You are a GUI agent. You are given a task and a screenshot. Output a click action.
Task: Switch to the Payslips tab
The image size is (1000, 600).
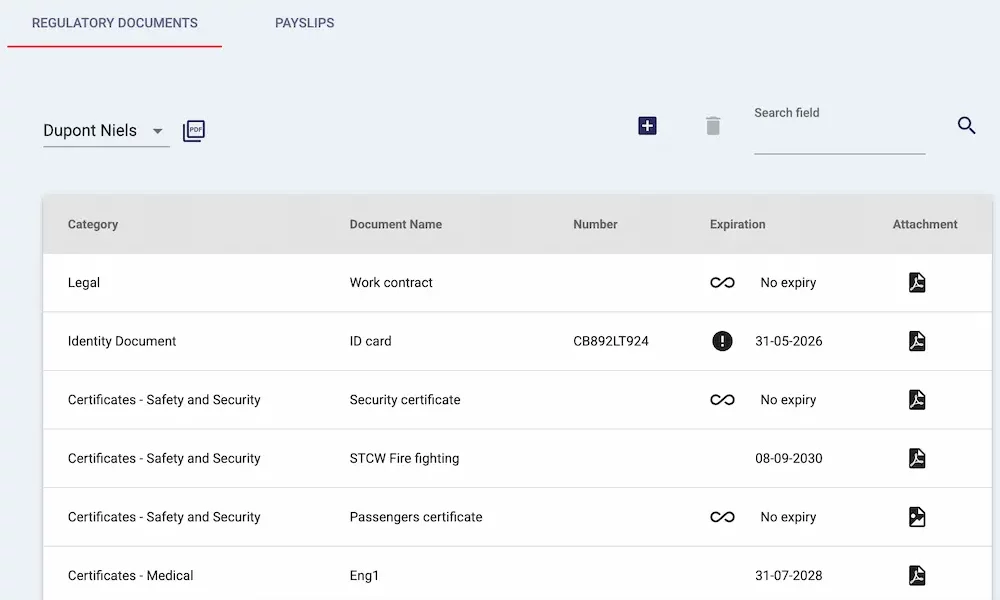tap(304, 23)
